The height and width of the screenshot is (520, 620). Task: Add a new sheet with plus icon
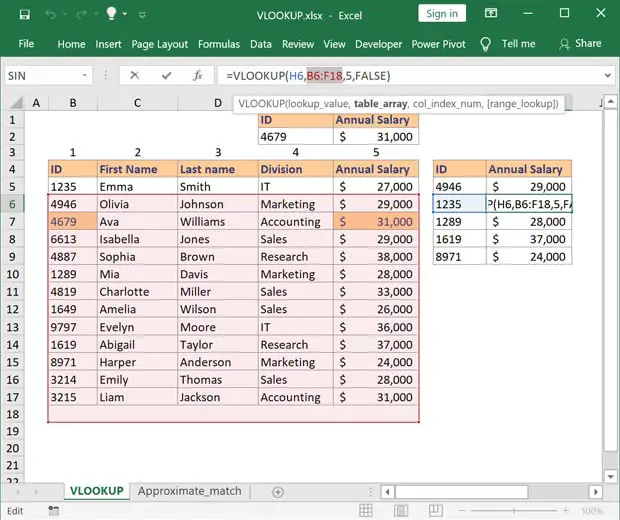click(x=278, y=492)
